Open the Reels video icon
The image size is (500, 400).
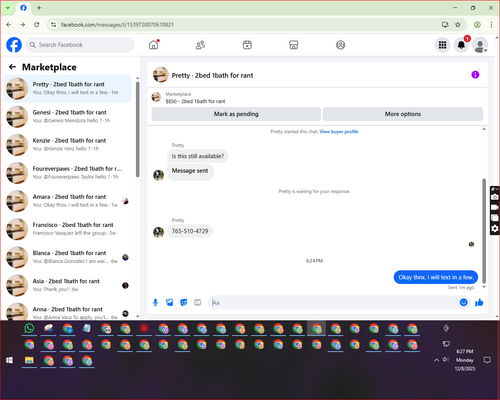point(247,45)
